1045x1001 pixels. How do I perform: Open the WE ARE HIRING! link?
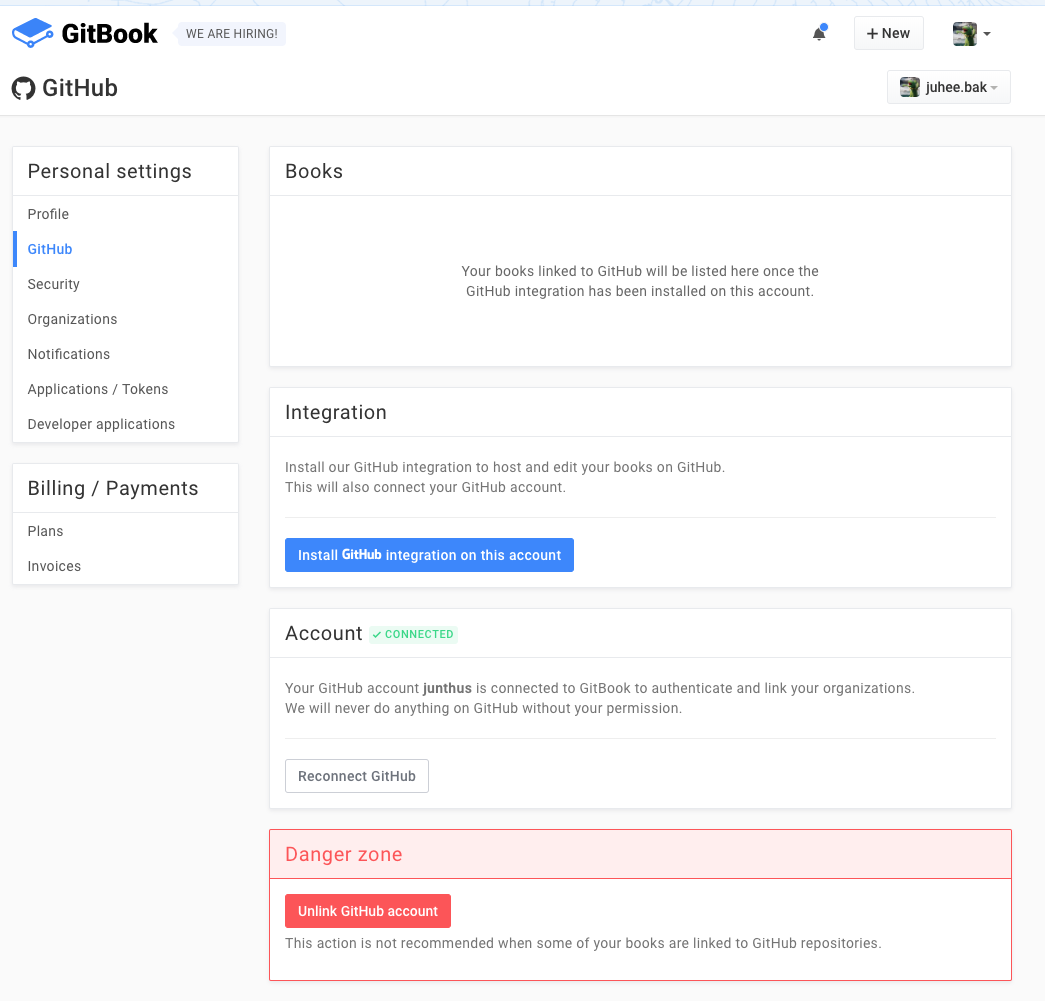click(231, 33)
